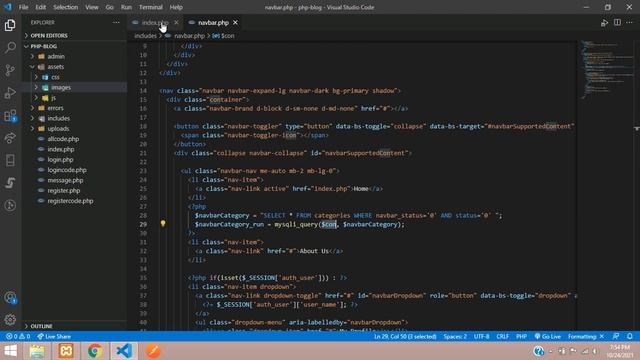Open registercode.php in the explorer
Image resolution: width=640 pixels, height=360 pixels.
[x=70, y=201]
